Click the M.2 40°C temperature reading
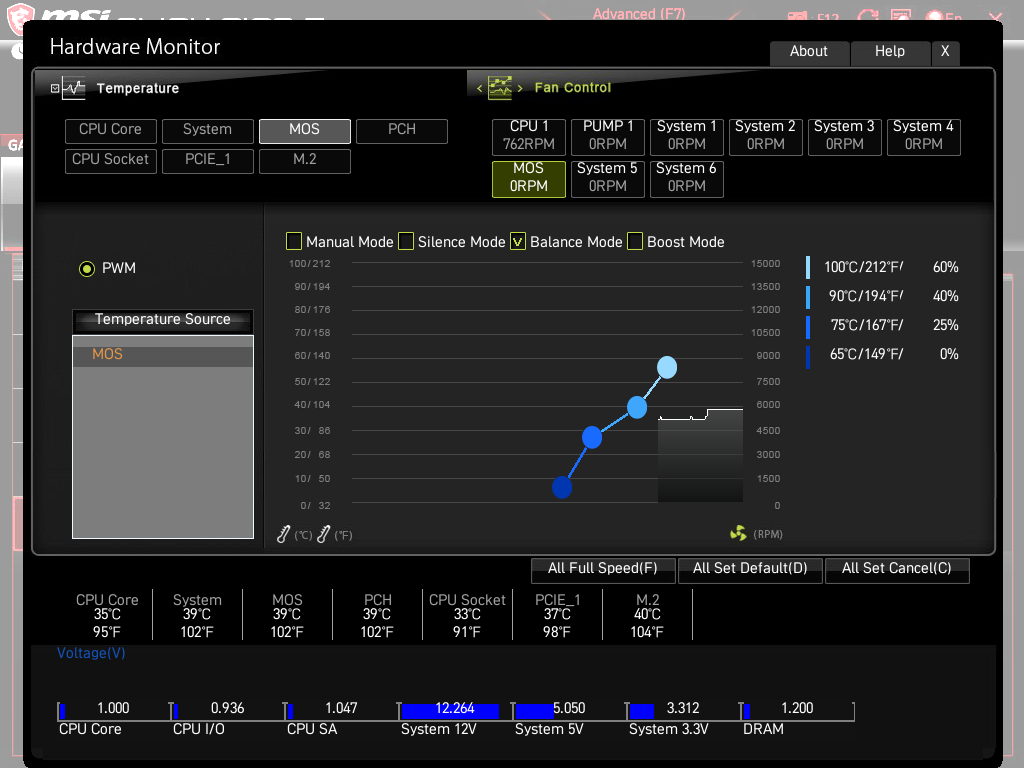This screenshot has width=1024, height=768. pos(647,616)
